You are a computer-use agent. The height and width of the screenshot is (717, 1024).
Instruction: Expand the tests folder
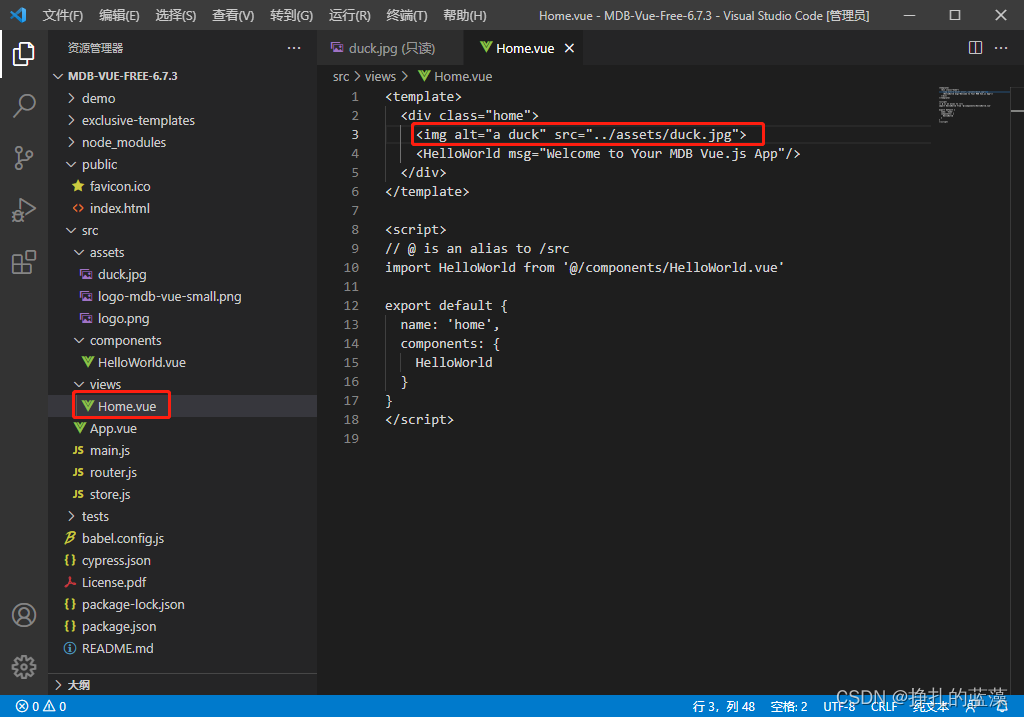click(x=95, y=517)
